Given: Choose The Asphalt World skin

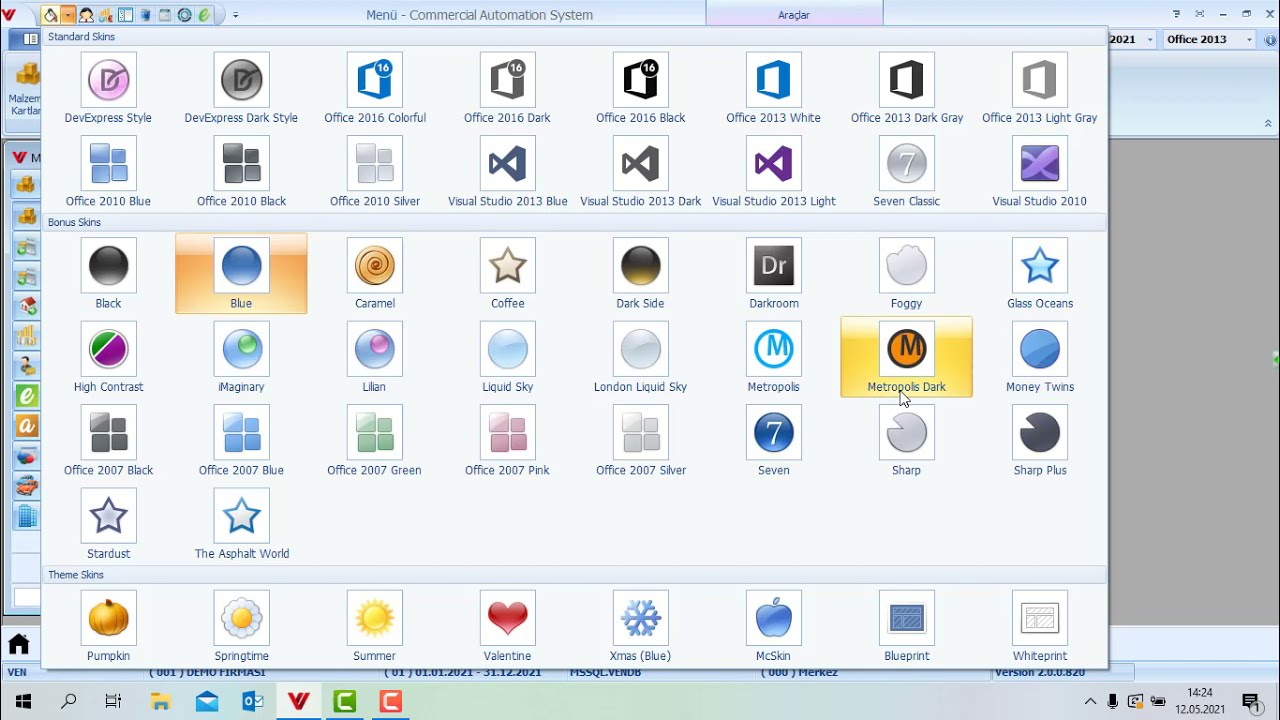Looking at the screenshot, I should coord(241,523).
